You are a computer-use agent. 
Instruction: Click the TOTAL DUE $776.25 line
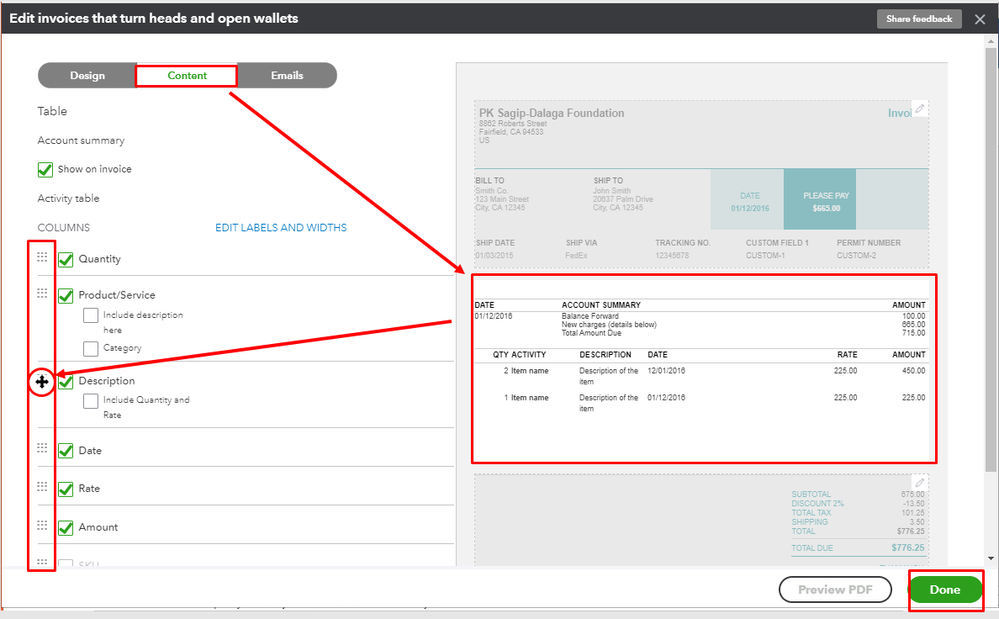tap(858, 548)
